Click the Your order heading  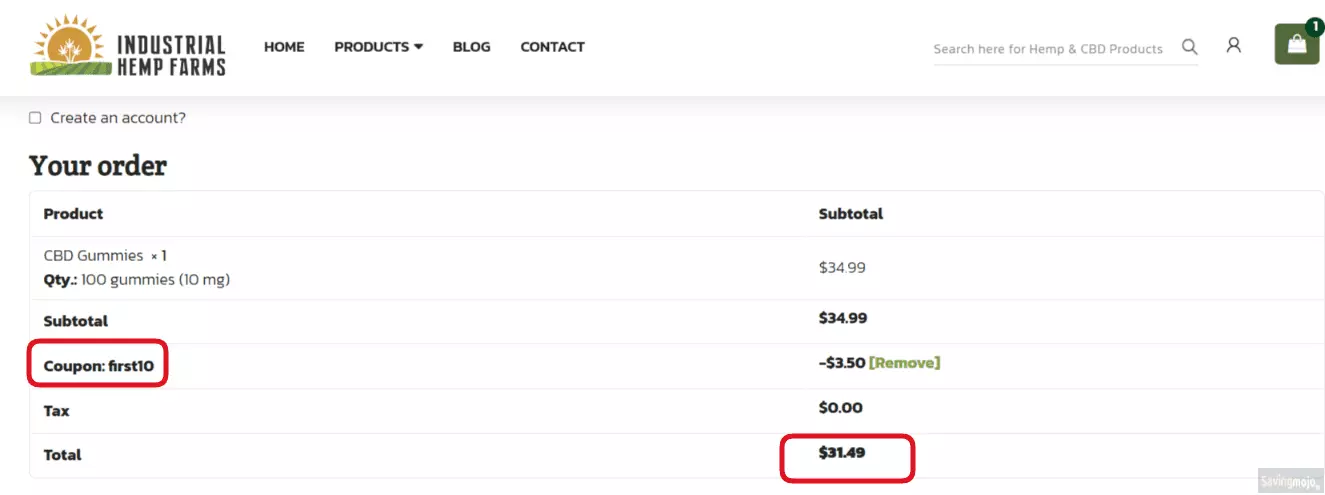tap(98, 165)
